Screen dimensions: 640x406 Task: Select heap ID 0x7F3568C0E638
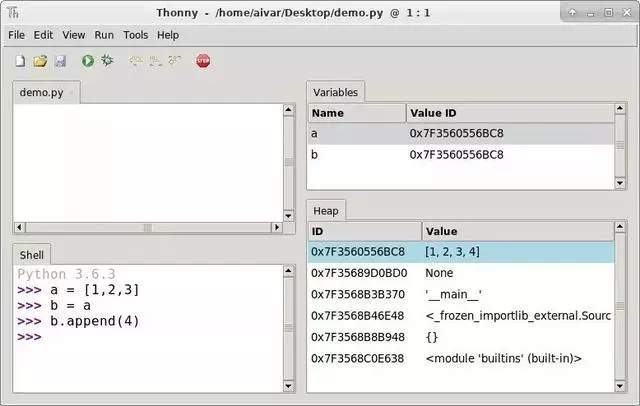pos(357,358)
